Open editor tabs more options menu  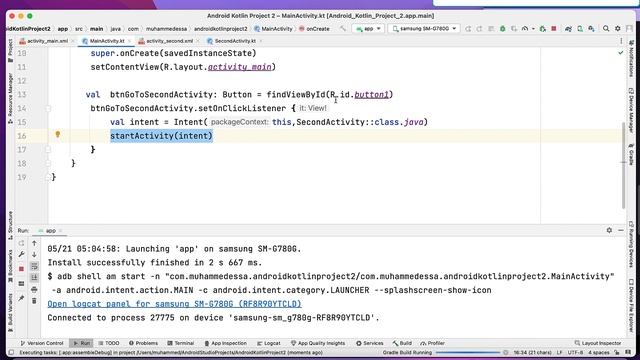click(x=621, y=41)
